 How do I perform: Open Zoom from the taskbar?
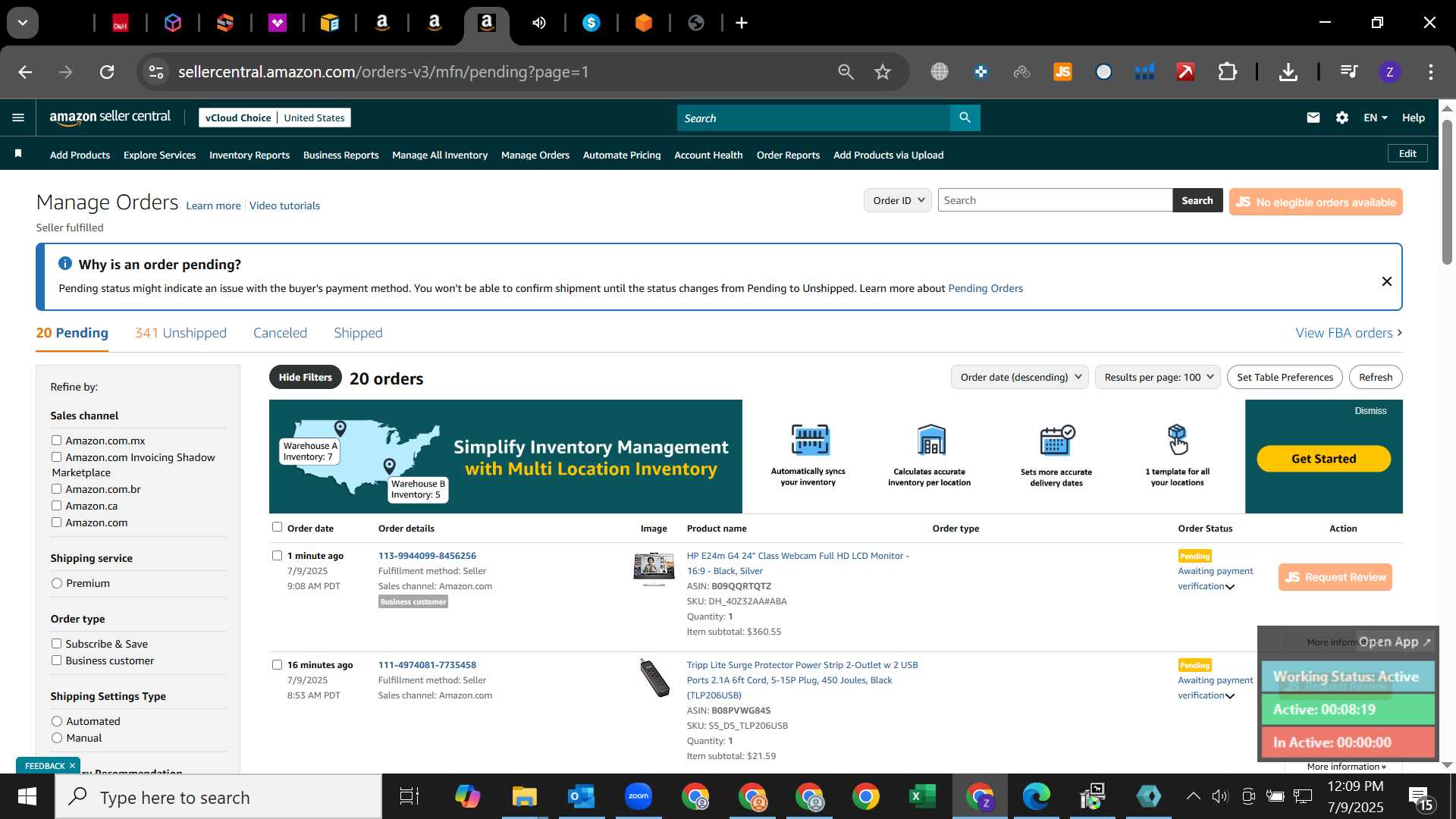[639, 796]
